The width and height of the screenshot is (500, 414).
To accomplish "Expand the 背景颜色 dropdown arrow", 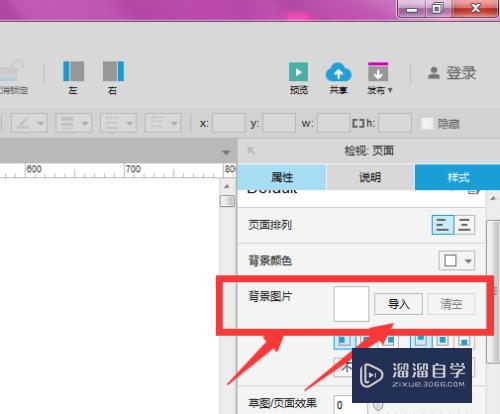I will (x=468, y=261).
